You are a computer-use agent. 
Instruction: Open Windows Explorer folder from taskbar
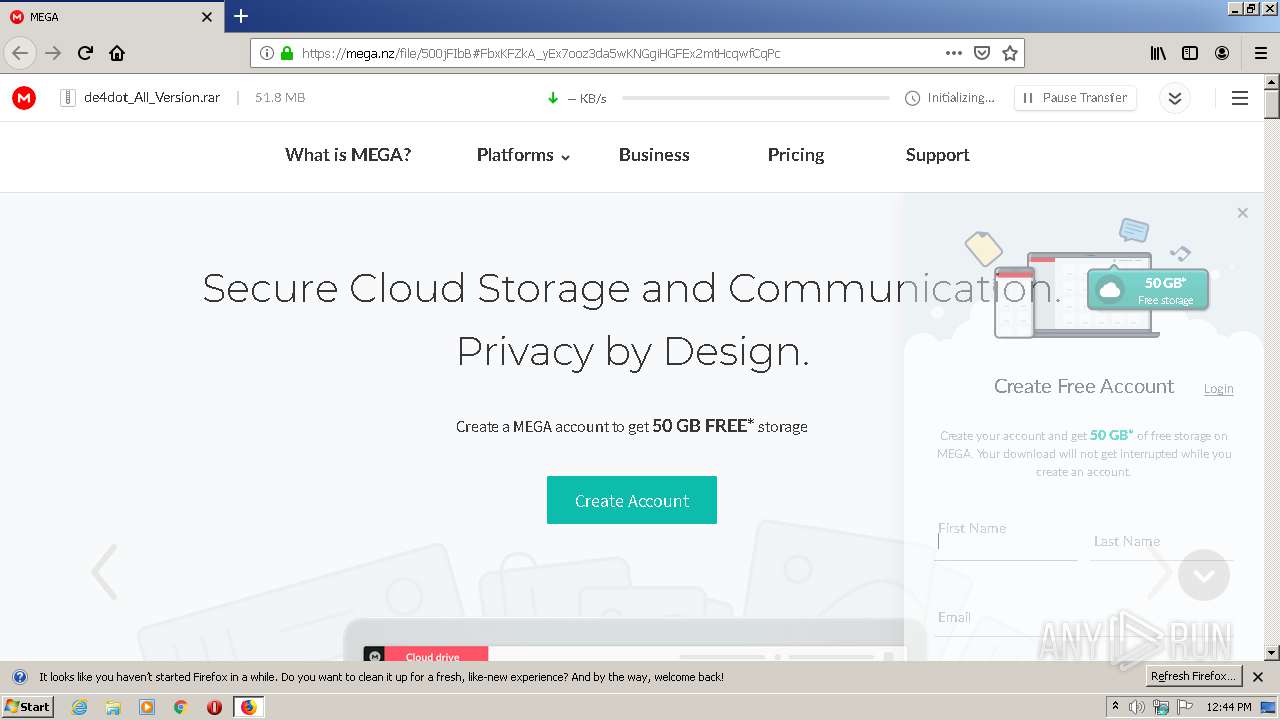[x=113, y=707]
